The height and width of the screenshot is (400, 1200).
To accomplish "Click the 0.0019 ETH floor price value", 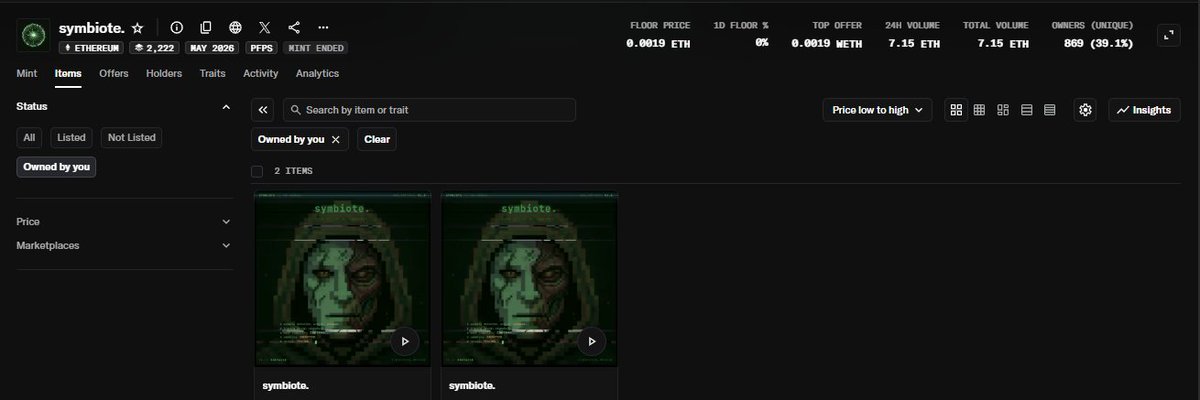I will pos(658,43).
